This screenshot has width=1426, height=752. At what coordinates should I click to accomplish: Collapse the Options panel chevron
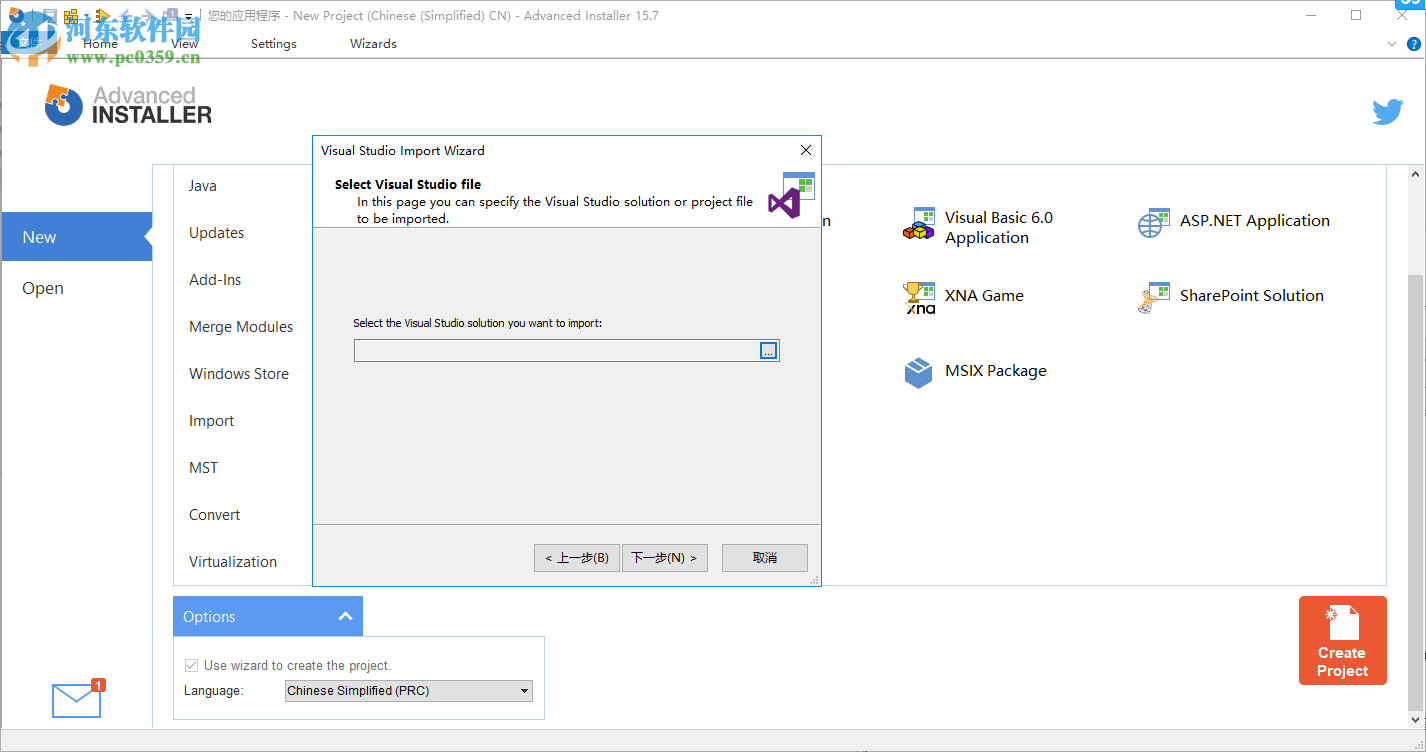point(345,616)
